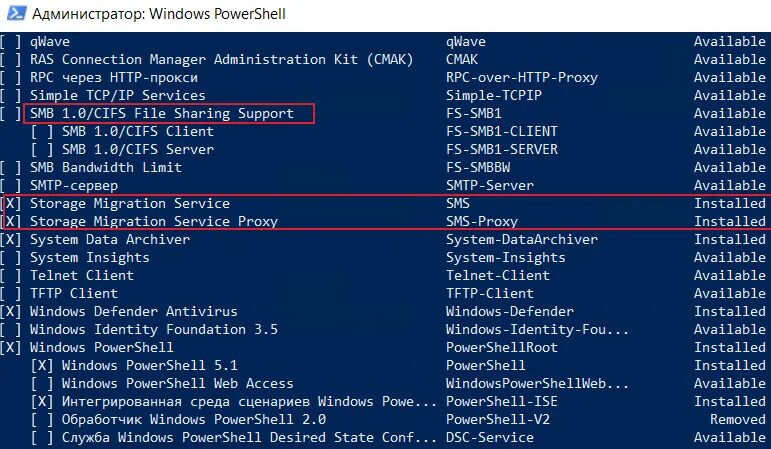The width and height of the screenshot is (771, 449).
Task: Click the highlighted SMB 1.0/CIFS File Sharing Support text
Action: [162, 114]
